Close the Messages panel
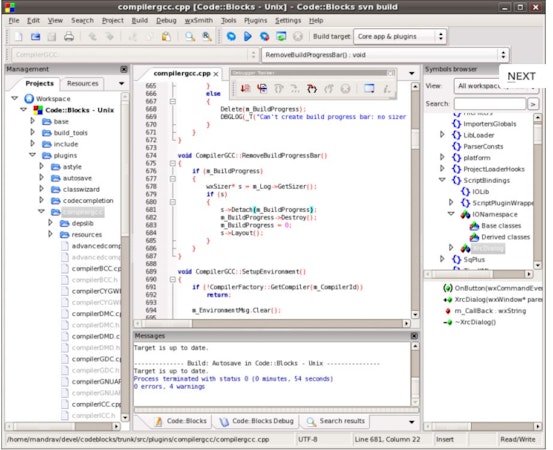 click(414, 336)
